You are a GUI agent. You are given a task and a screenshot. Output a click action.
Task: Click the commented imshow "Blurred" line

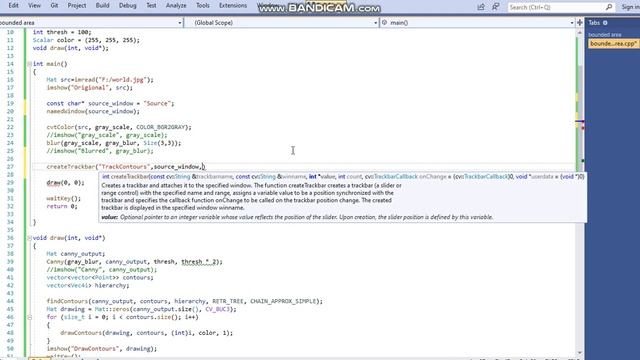pos(100,151)
